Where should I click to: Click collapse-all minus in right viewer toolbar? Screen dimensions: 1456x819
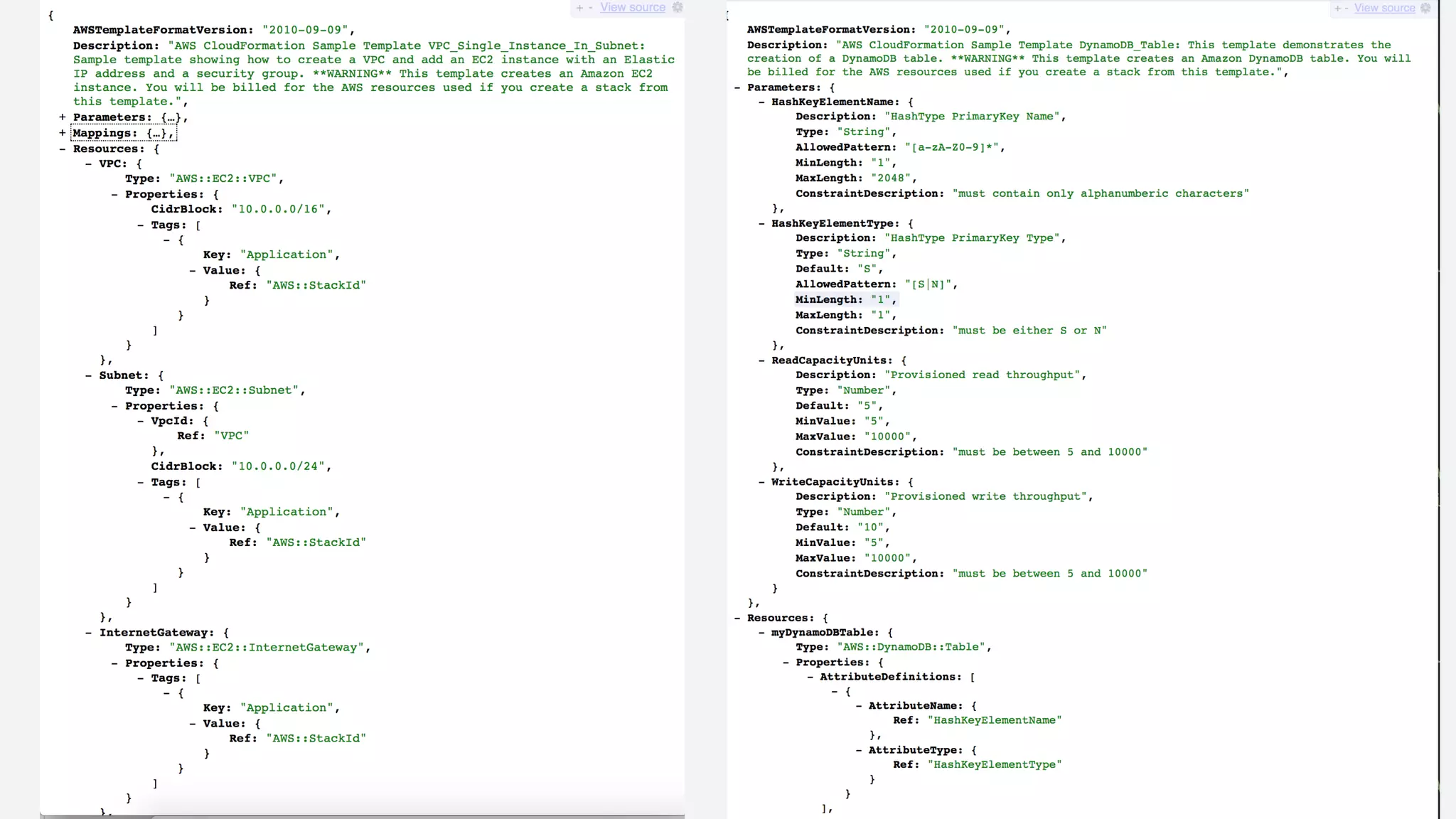coord(1347,9)
